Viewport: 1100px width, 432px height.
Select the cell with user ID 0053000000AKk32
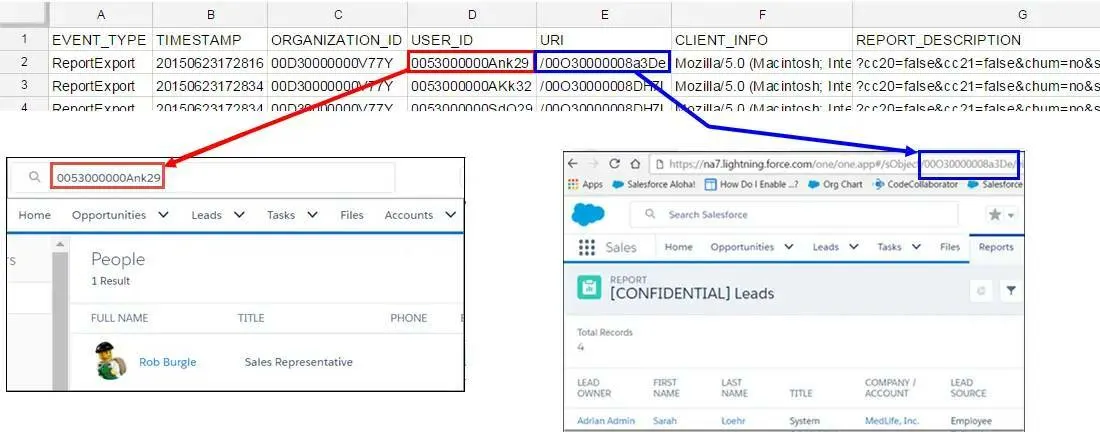472,86
